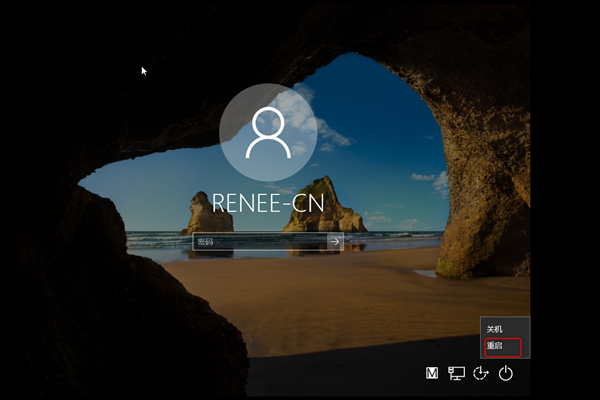Open the network connection icon
The image size is (600, 400).
[x=456, y=374]
